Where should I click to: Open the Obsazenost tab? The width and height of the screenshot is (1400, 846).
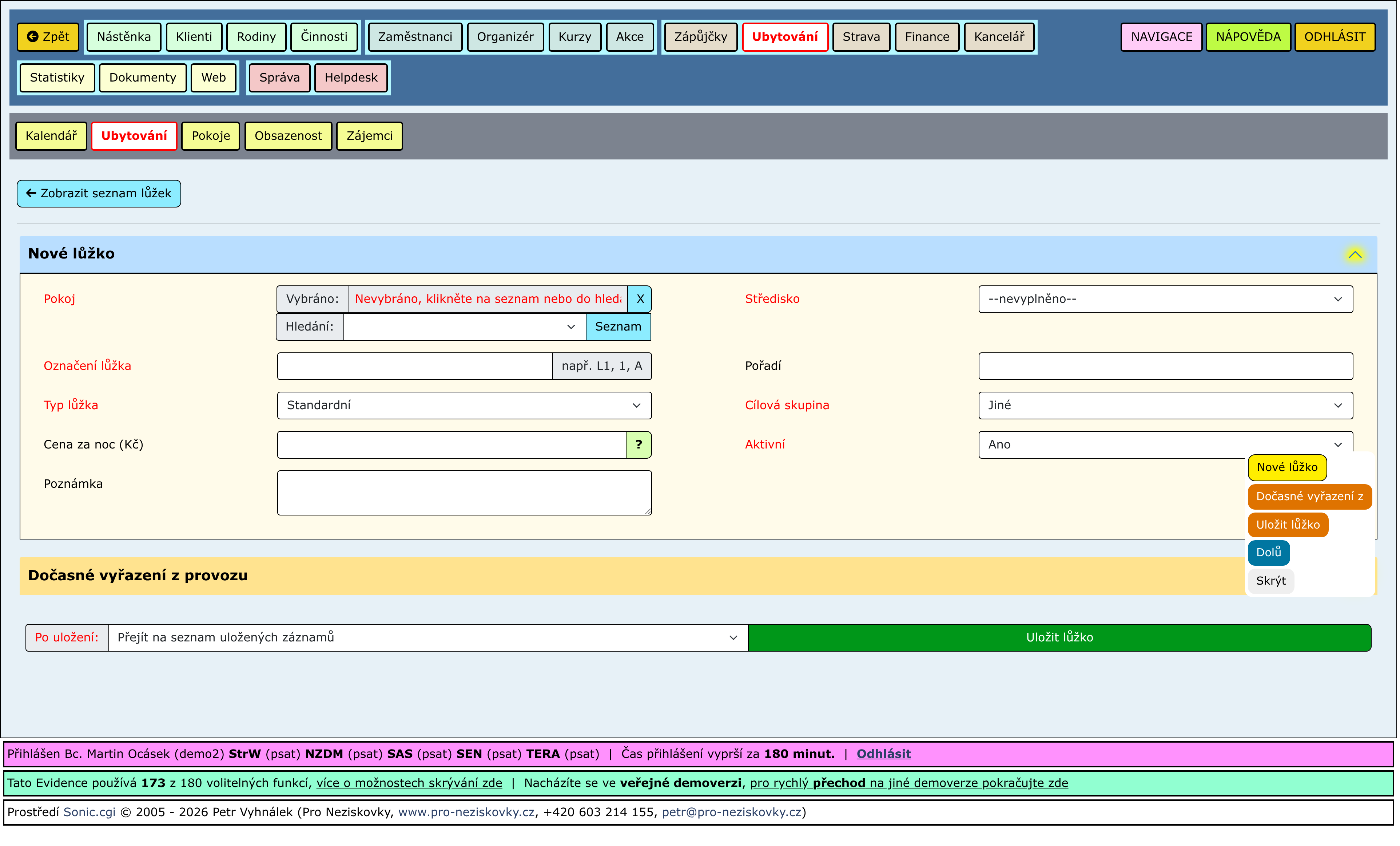point(288,136)
